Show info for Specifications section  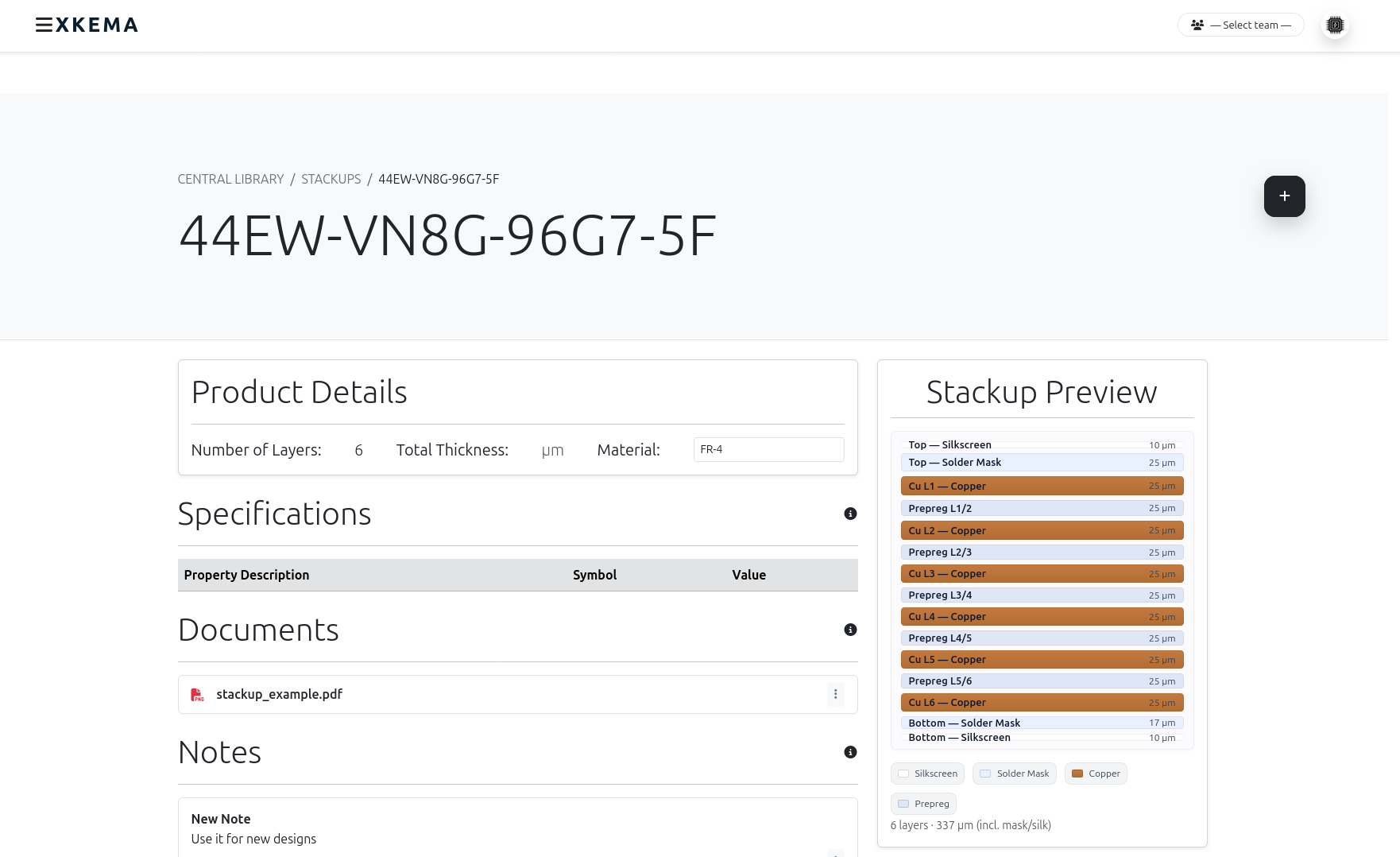pyautogui.click(x=850, y=514)
